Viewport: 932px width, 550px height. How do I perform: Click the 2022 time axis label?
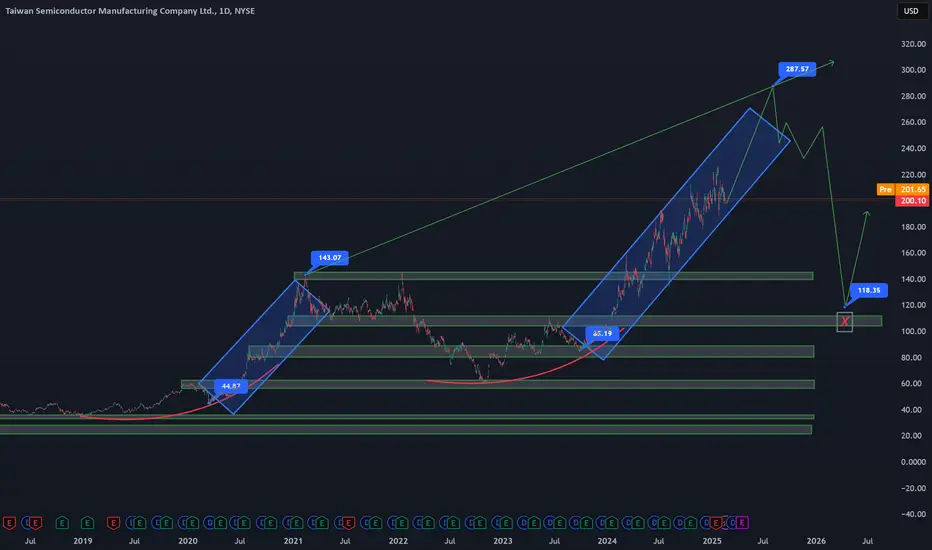[398, 541]
